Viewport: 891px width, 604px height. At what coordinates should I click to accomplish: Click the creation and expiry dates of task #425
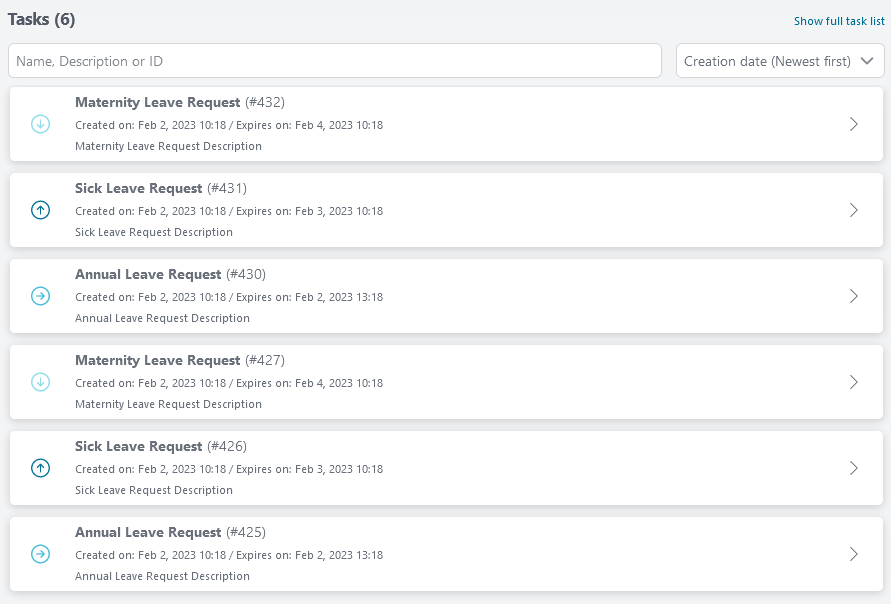229,555
